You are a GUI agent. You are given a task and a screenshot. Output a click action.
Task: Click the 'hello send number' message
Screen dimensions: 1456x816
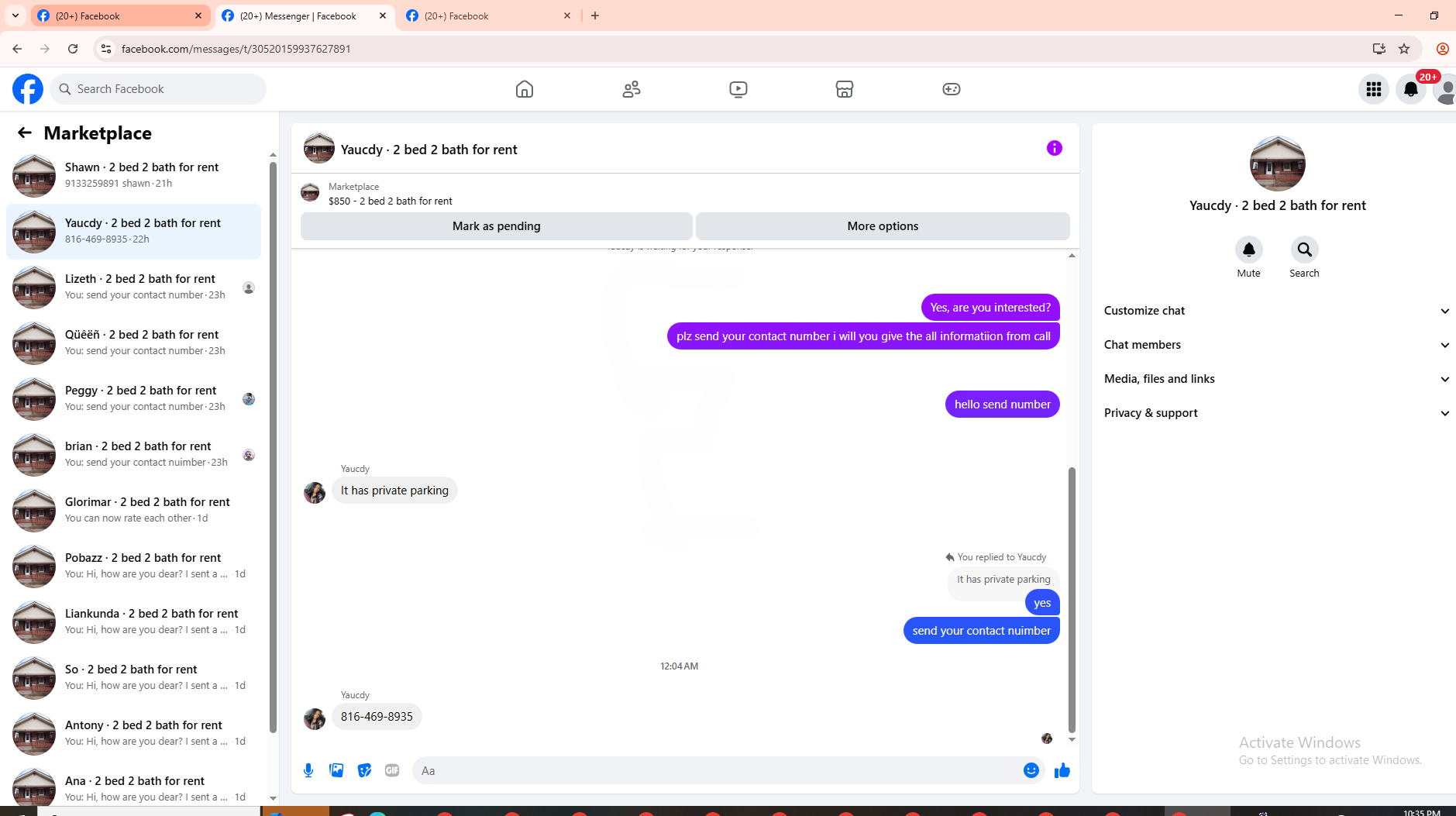[x=1002, y=405]
